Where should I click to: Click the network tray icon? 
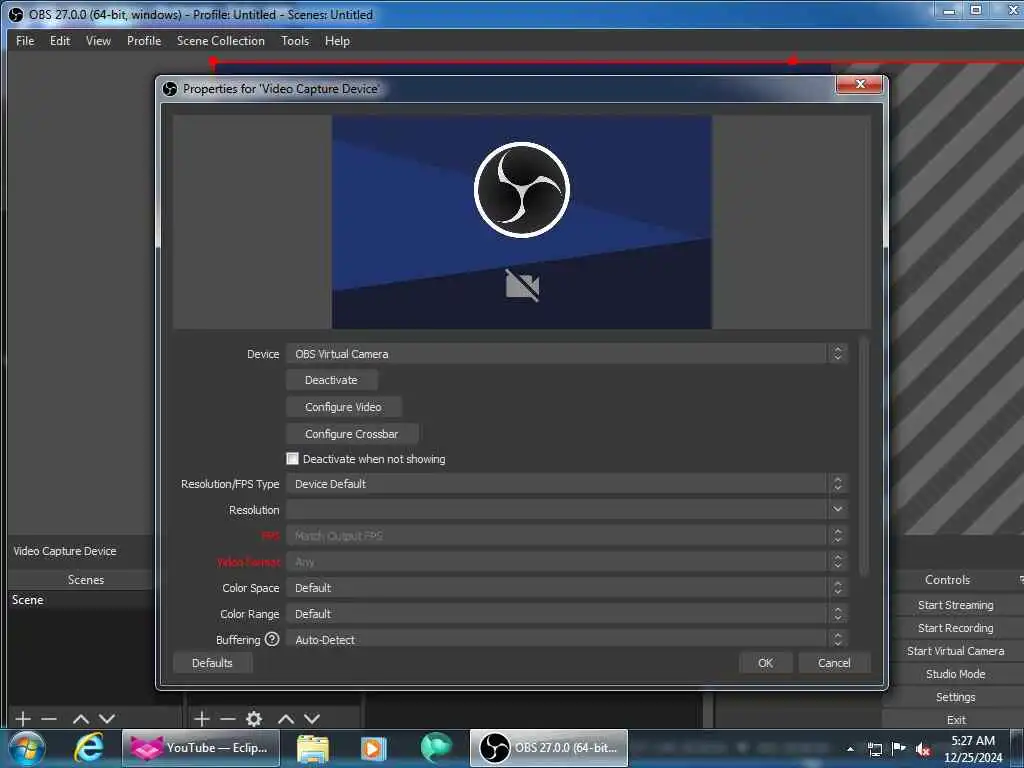[874, 749]
